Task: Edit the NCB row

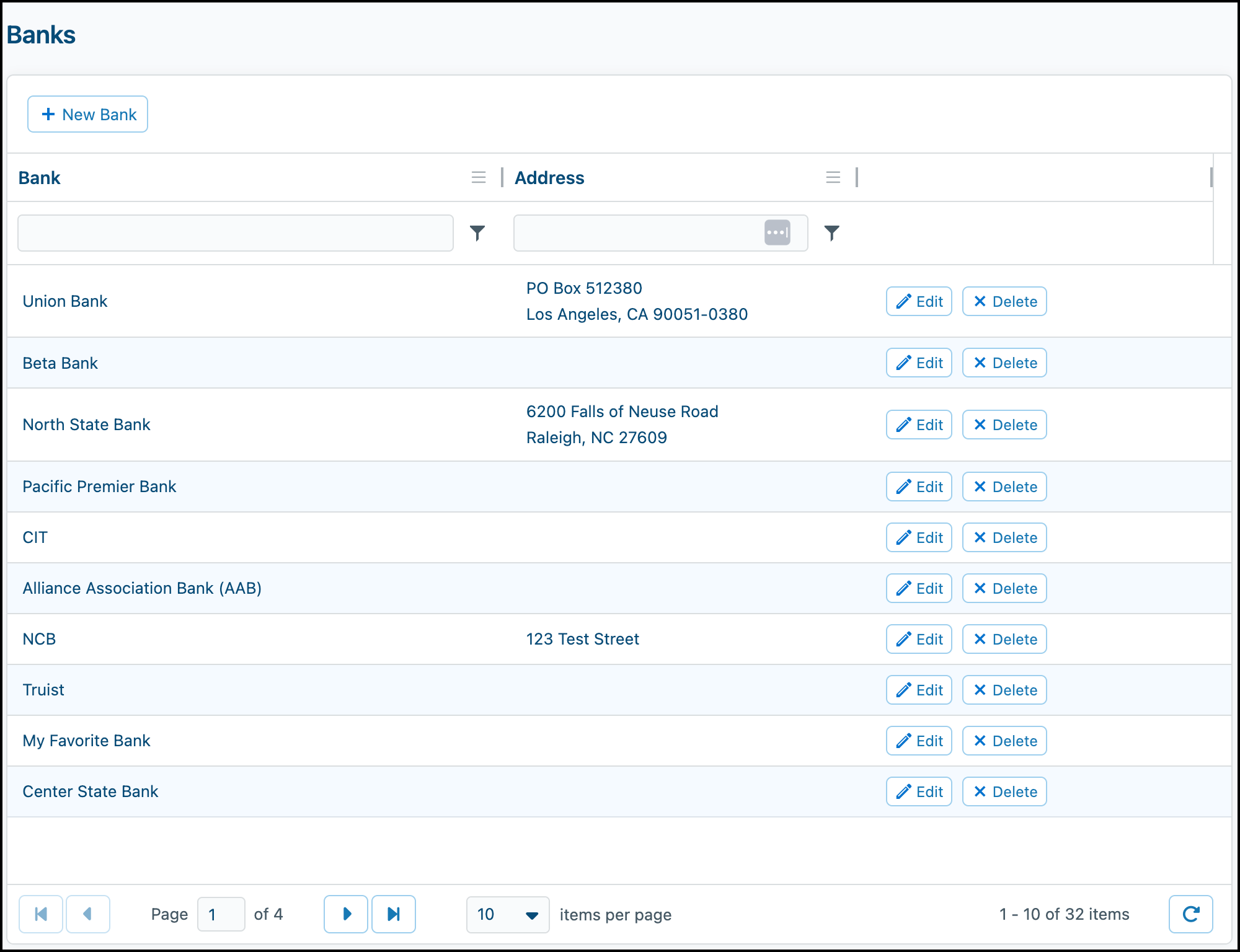Action: click(x=919, y=639)
